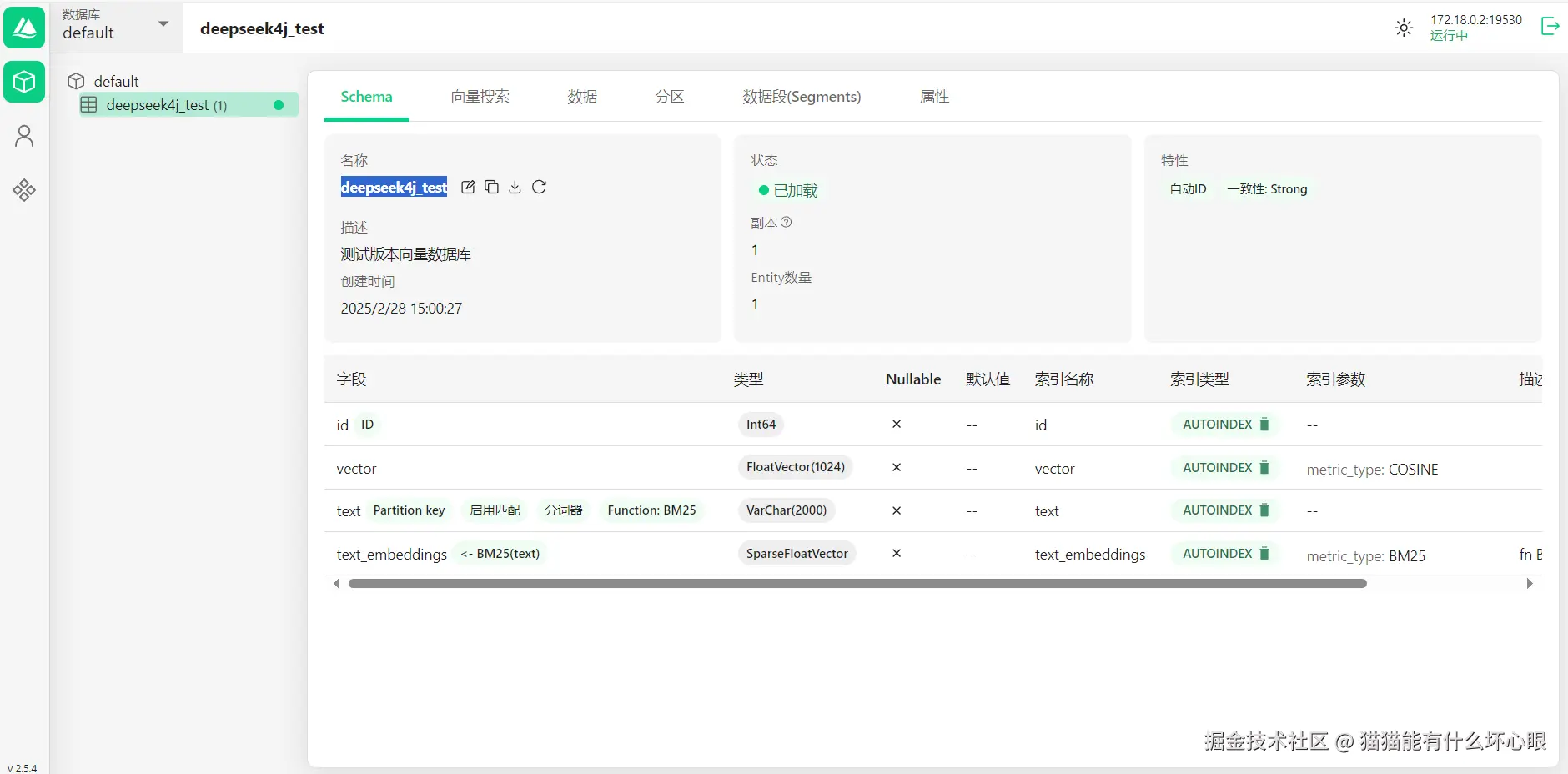Click the logout icon at top right
This screenshot has height=774, width=1568.
pos(1550,27)
